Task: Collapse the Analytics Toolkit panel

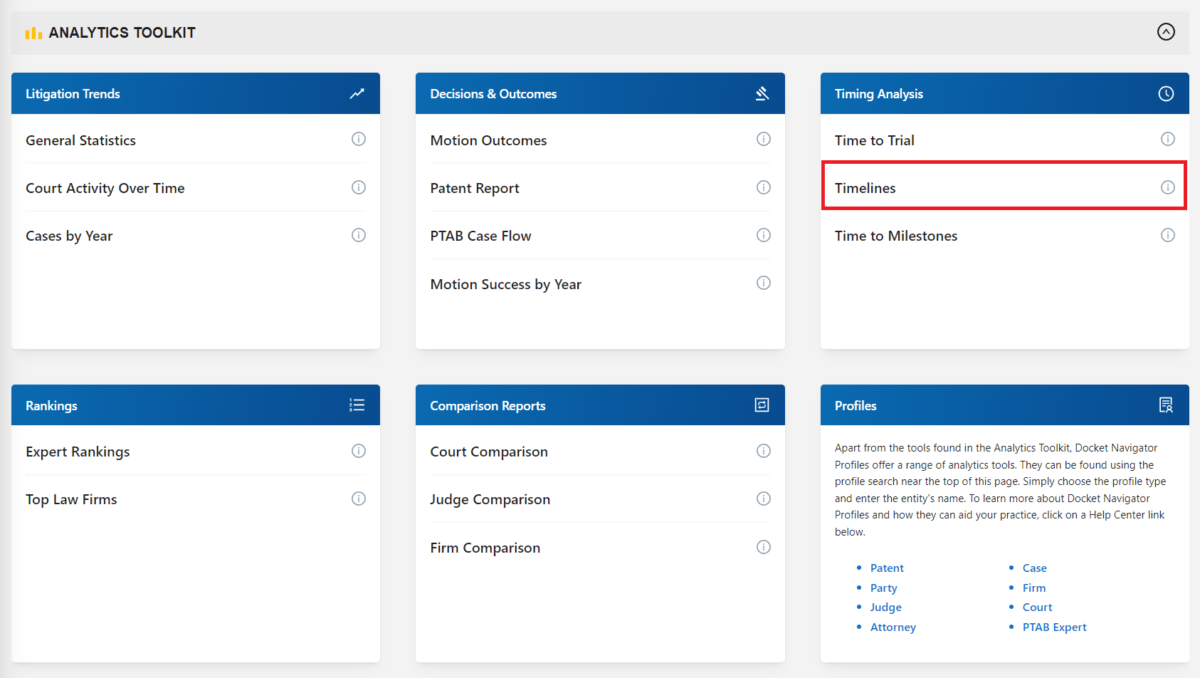Action: click(1166, 31)
